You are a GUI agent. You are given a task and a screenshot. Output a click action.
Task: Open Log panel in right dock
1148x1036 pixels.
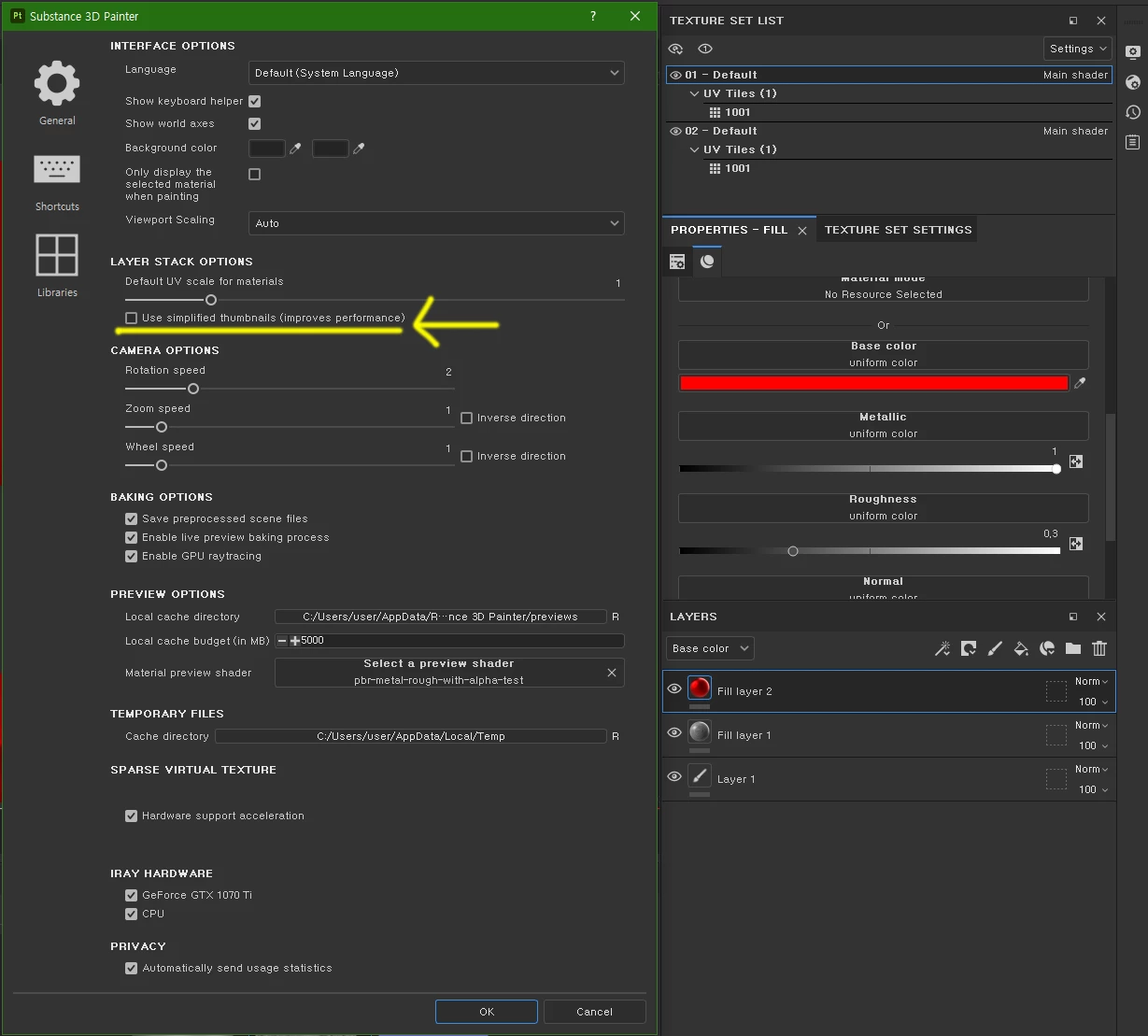pos(1133,142)
